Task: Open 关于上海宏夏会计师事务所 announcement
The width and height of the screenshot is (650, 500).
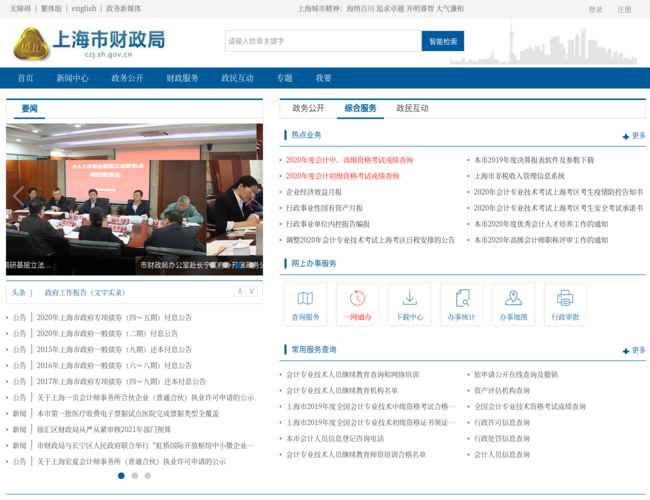Action: [x=131, y=461]
